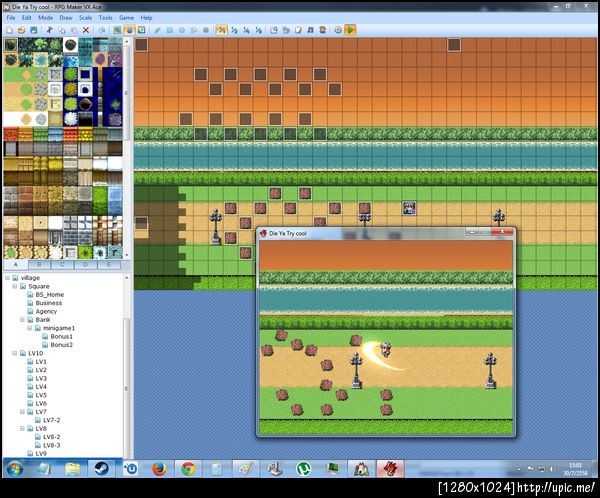
Task: Select the BS_Home map
Action: (49, 294)
